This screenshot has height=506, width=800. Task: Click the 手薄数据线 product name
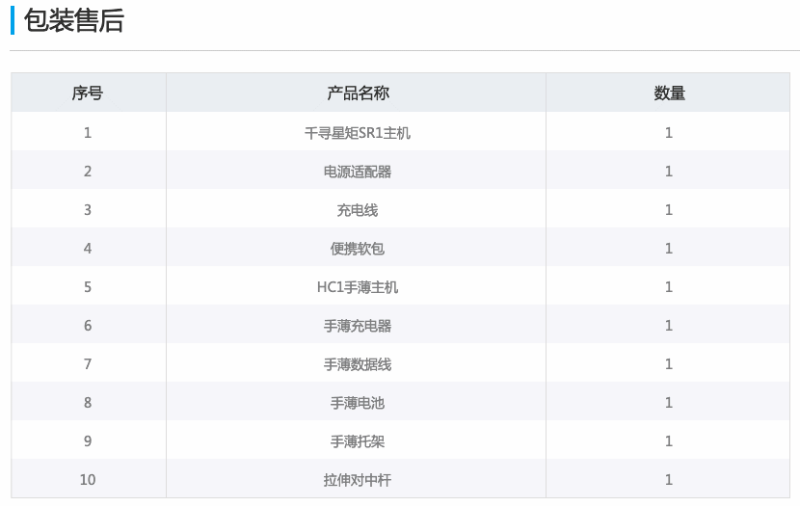[357, 364]
